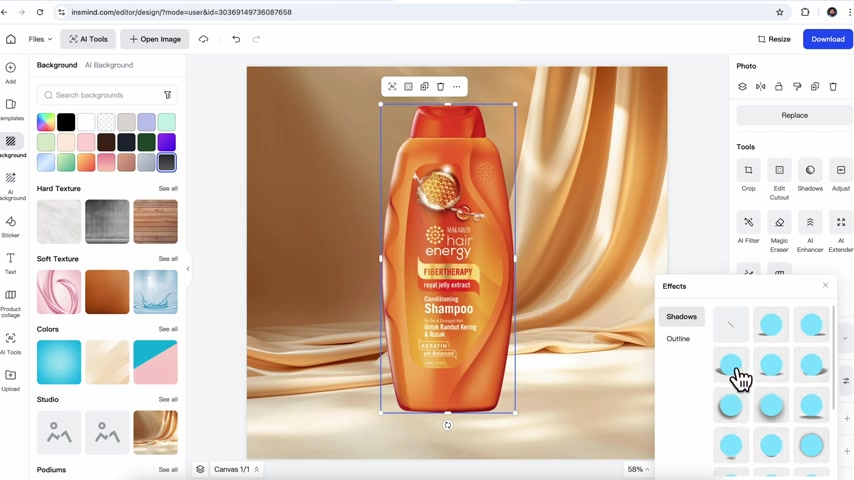Open the AI Filter tool
This screenshot has width=854, height=480.
coord(748,228)
